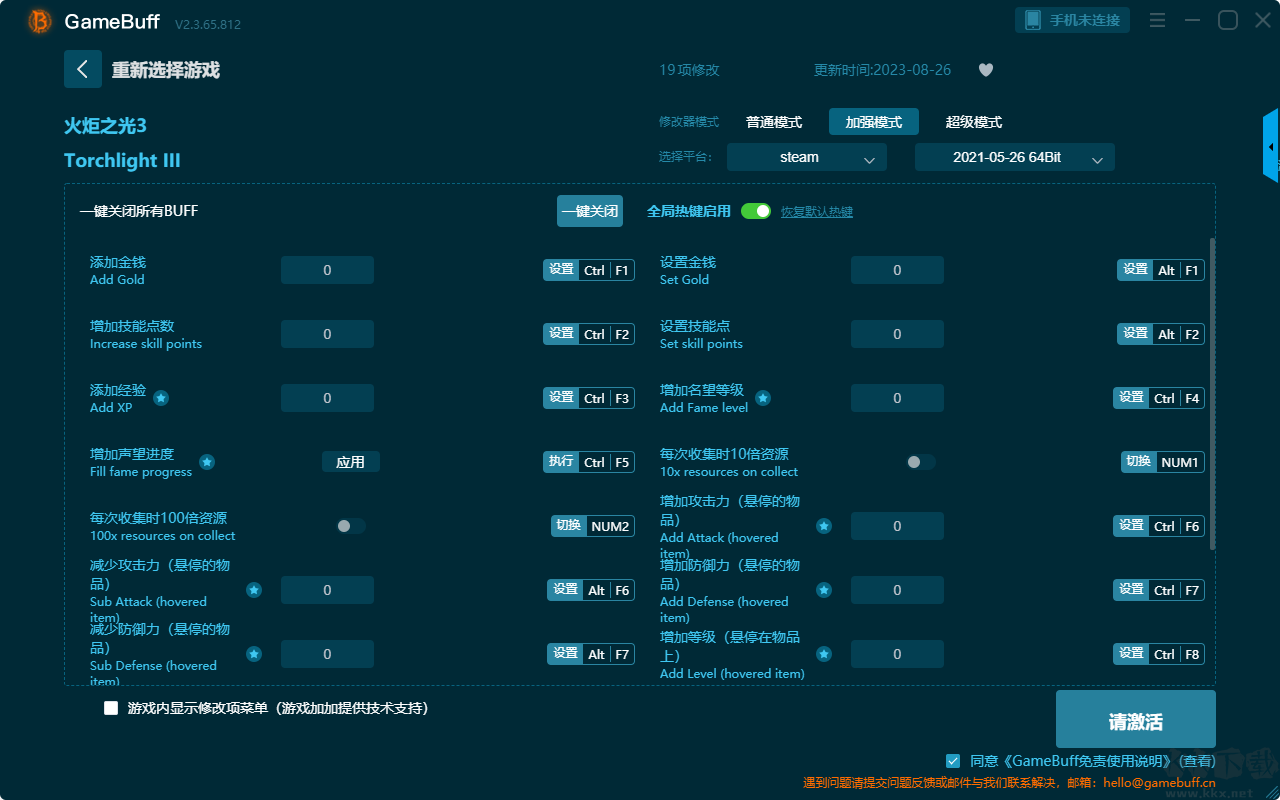
Task: Open the 2021-05-26 64Bit version dropdown
Action: point(1015,157)
